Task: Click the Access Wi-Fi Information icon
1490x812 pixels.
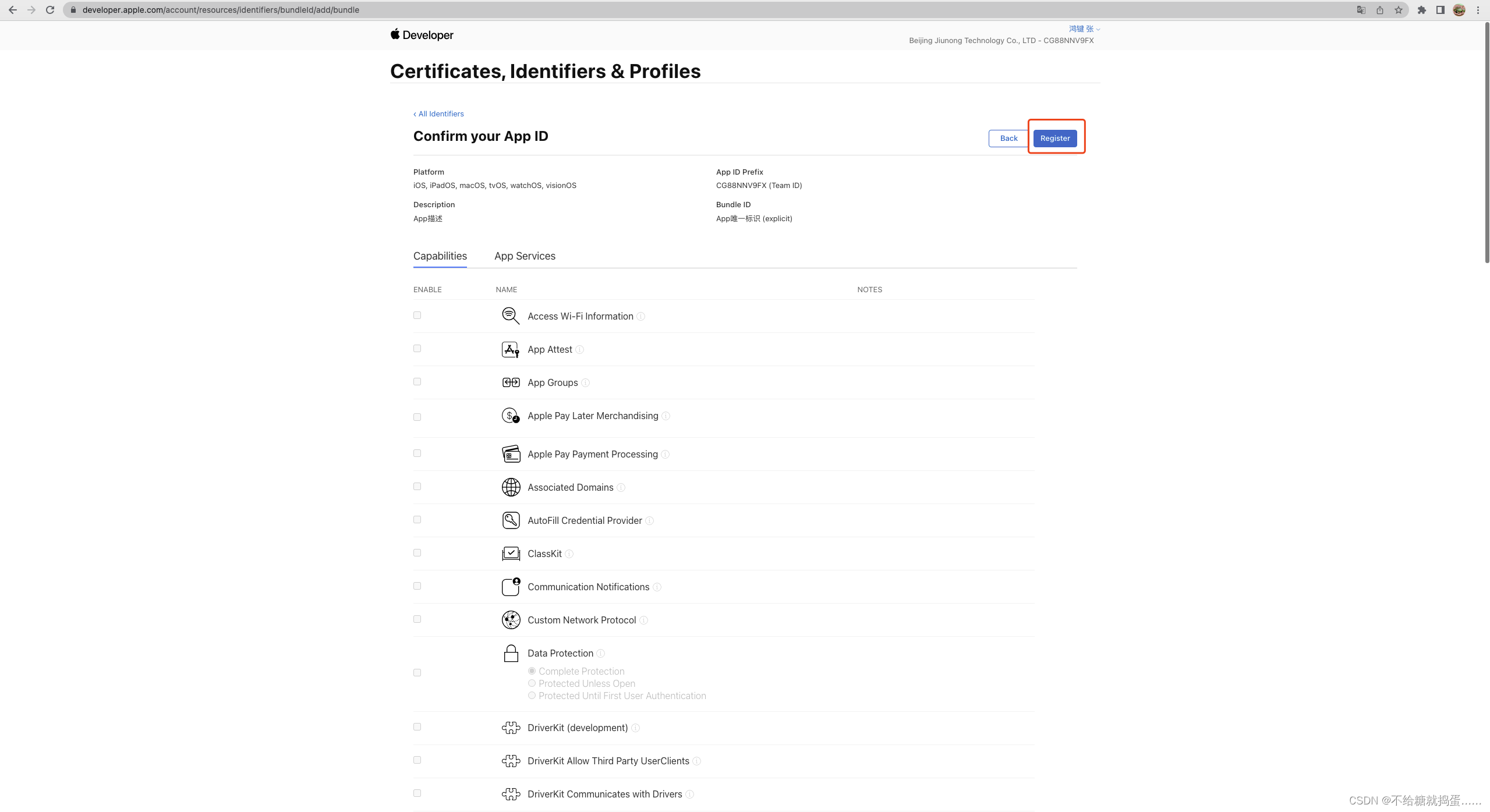Action: [510, 316]
